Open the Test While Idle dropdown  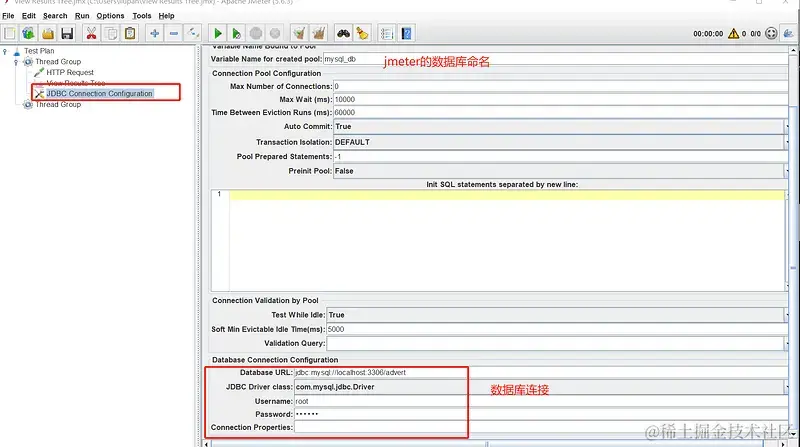click(x=558, y=315)
